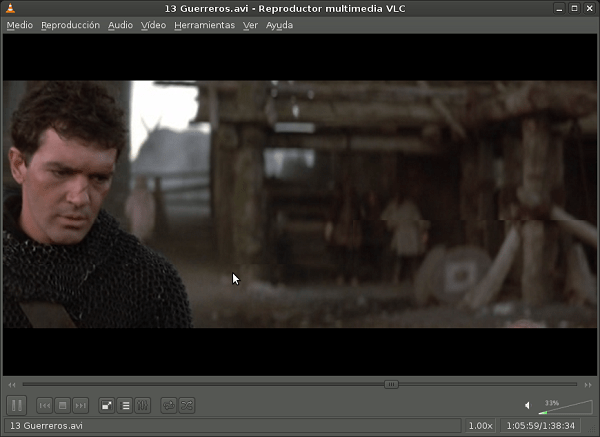Viewport: 600px width, 437px height.
Task: Toggle elapsed time display 1:05:59/1:38:34
Action: coord(540,426)
